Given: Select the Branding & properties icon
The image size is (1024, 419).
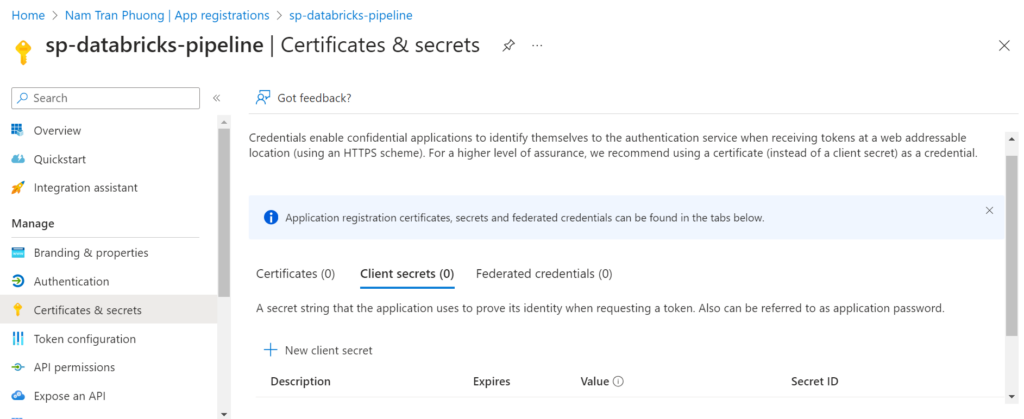Looking at the screenshot, I should (x=17, y=253).
